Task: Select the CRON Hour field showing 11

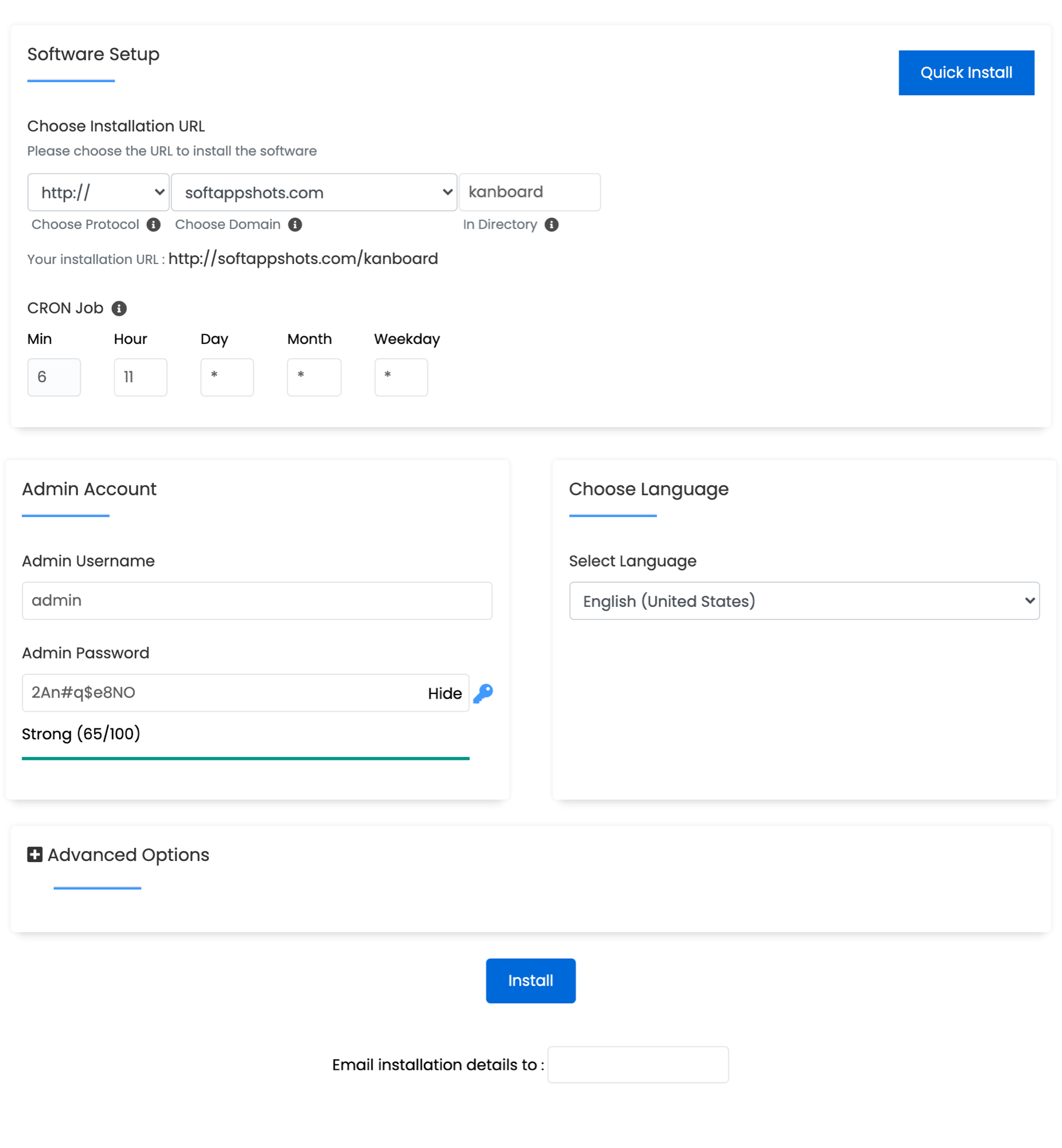Action: [140, 377]
